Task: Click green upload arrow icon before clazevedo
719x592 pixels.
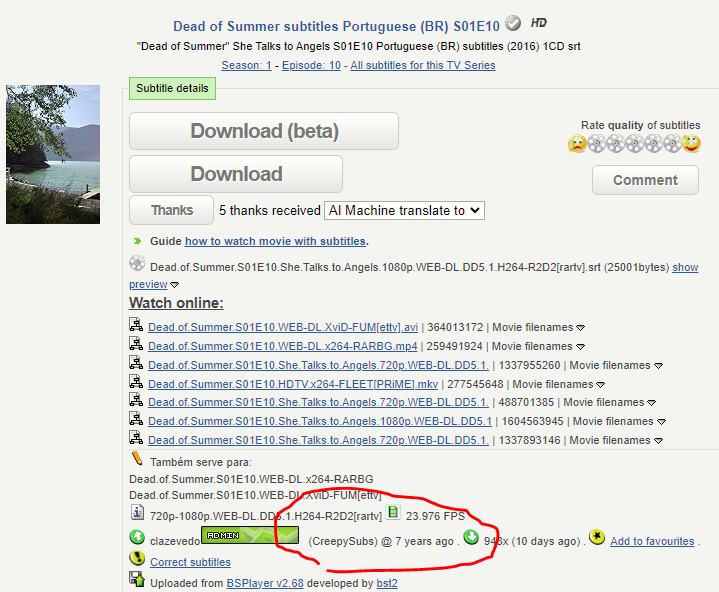Action: click(137, 537)
